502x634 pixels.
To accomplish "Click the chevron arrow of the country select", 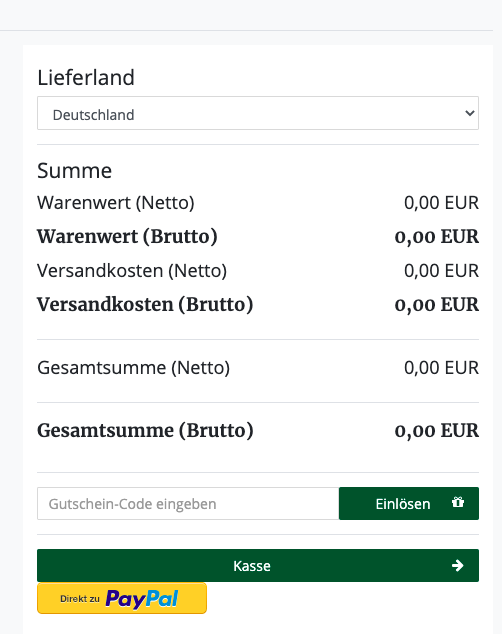I will pos(469,113).
